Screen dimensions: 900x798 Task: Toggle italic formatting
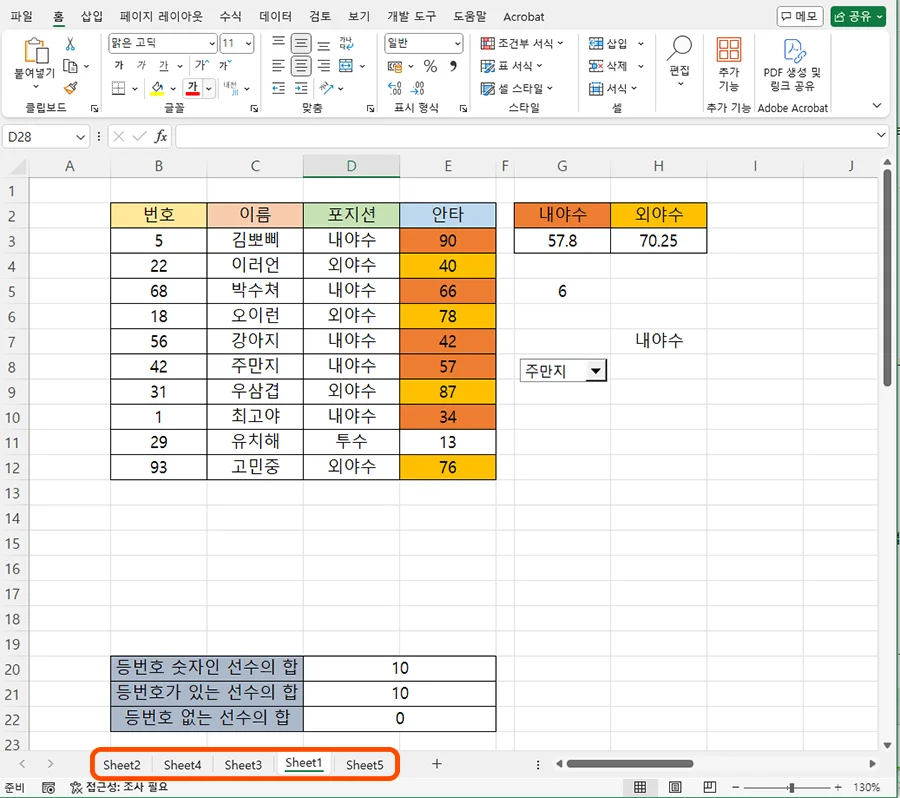pyautogui.click(x=141, y=65)
